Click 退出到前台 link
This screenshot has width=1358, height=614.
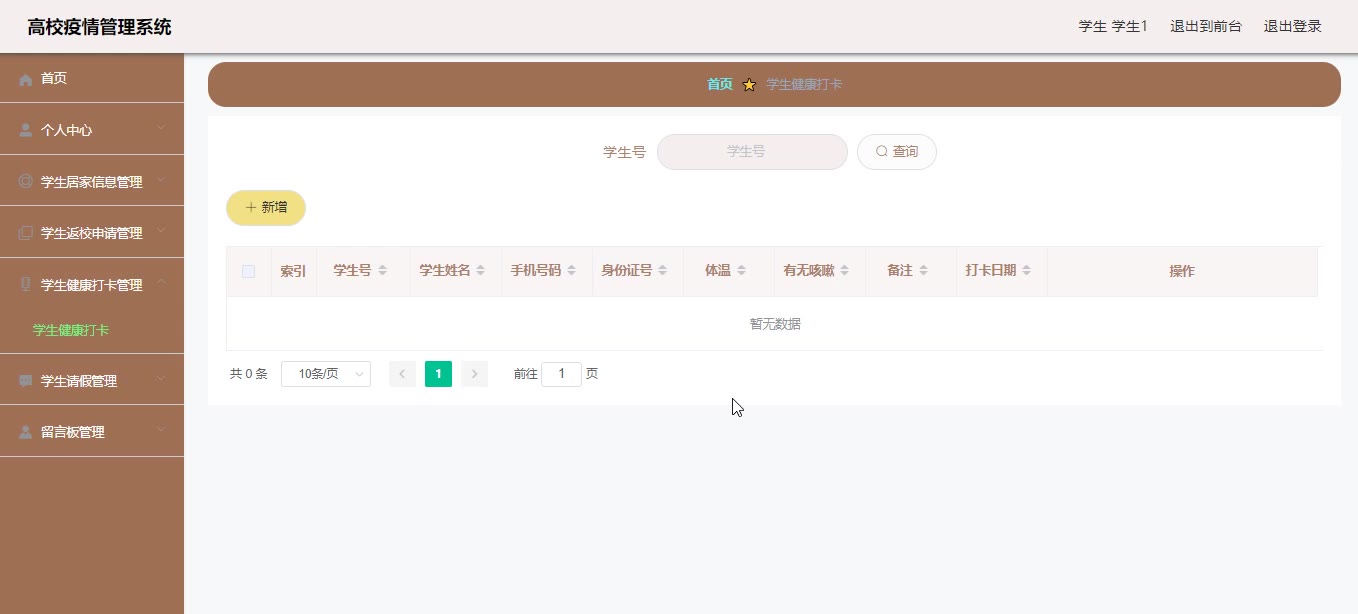pos(1206,26)
